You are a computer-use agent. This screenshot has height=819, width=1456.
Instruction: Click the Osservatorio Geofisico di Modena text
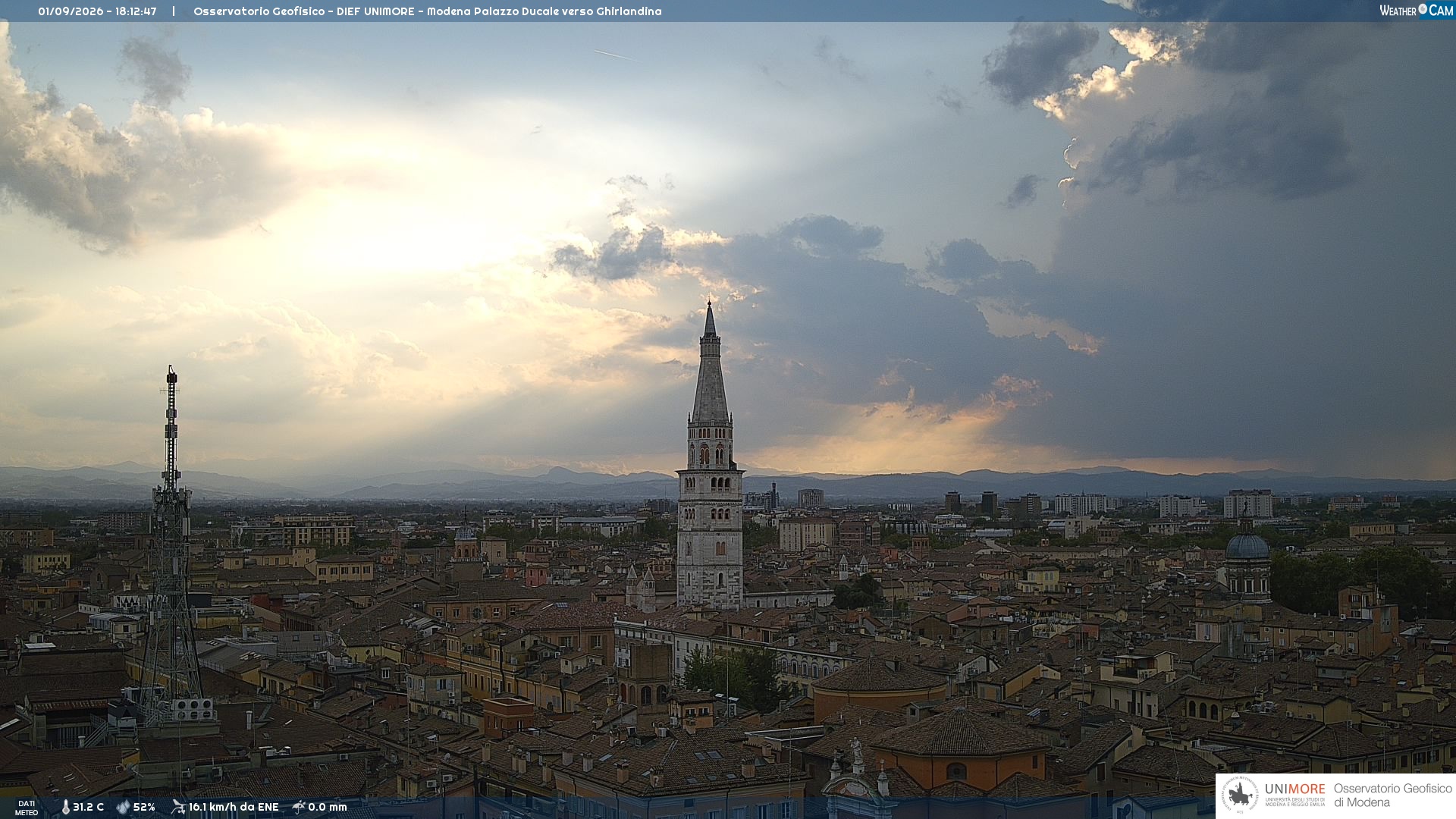[x=1392, y=795]
